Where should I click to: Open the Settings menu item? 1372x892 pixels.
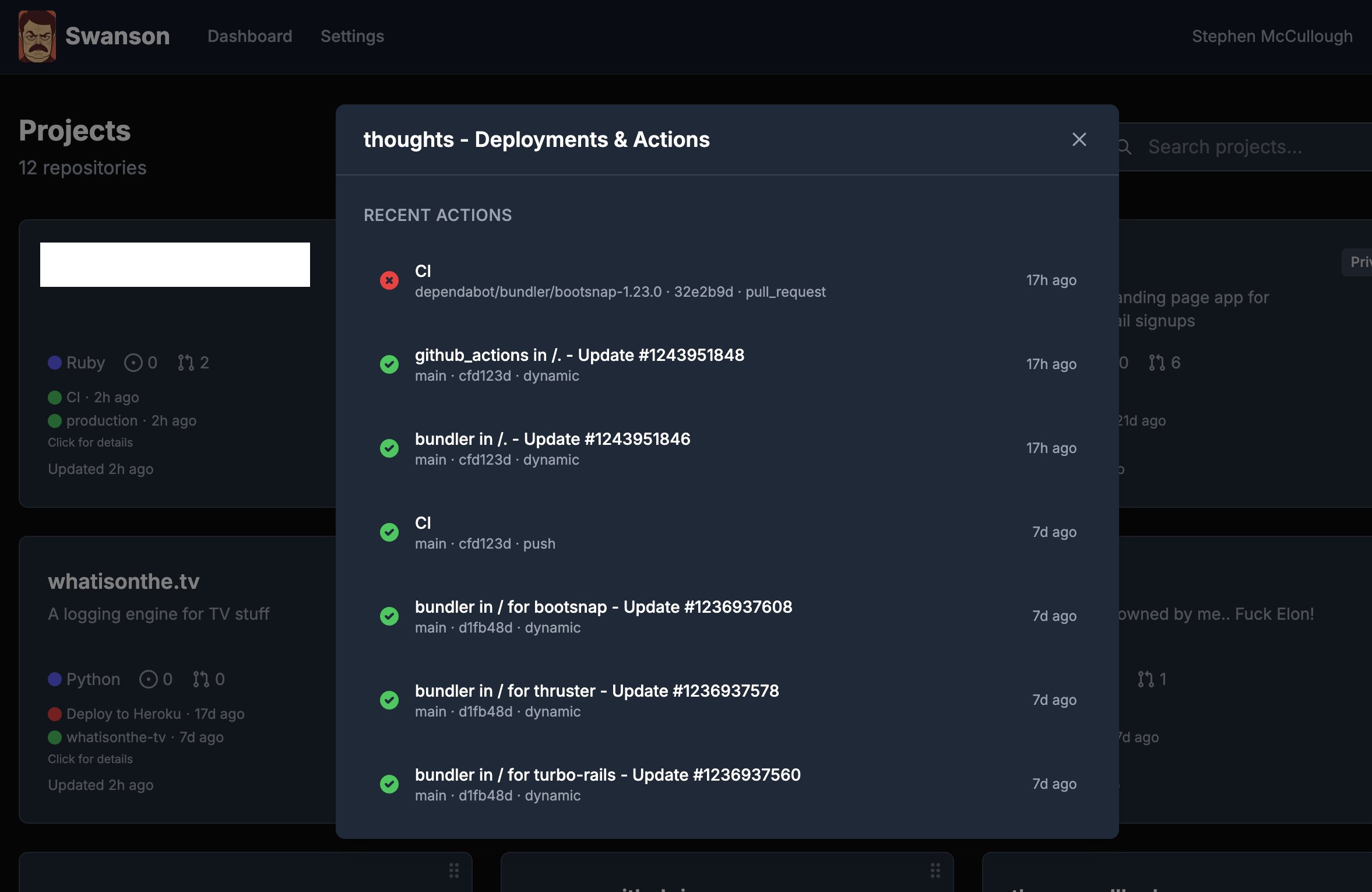[x=352, y=36]
